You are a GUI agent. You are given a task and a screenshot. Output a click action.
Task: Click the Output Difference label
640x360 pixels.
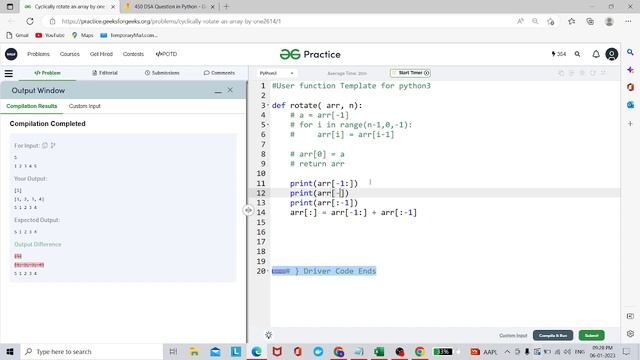(38, 244)
